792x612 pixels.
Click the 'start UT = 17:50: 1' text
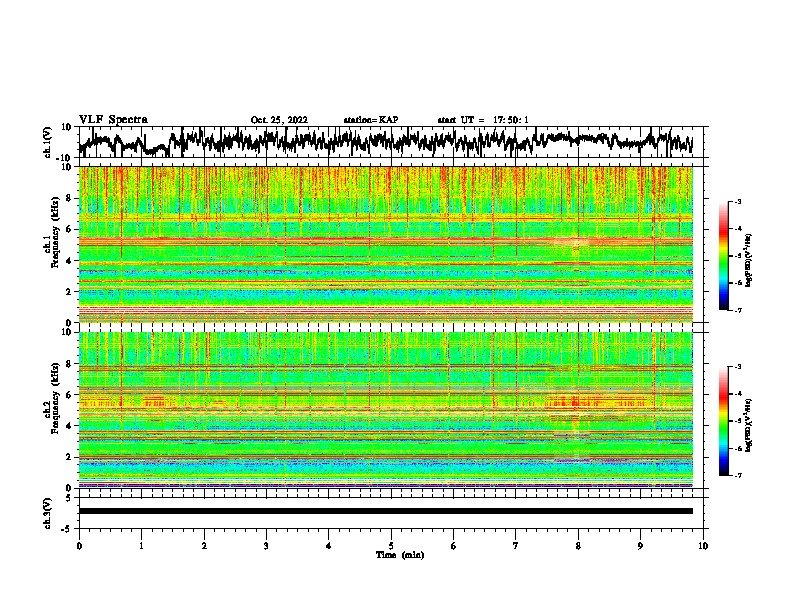tap(483, 120)
